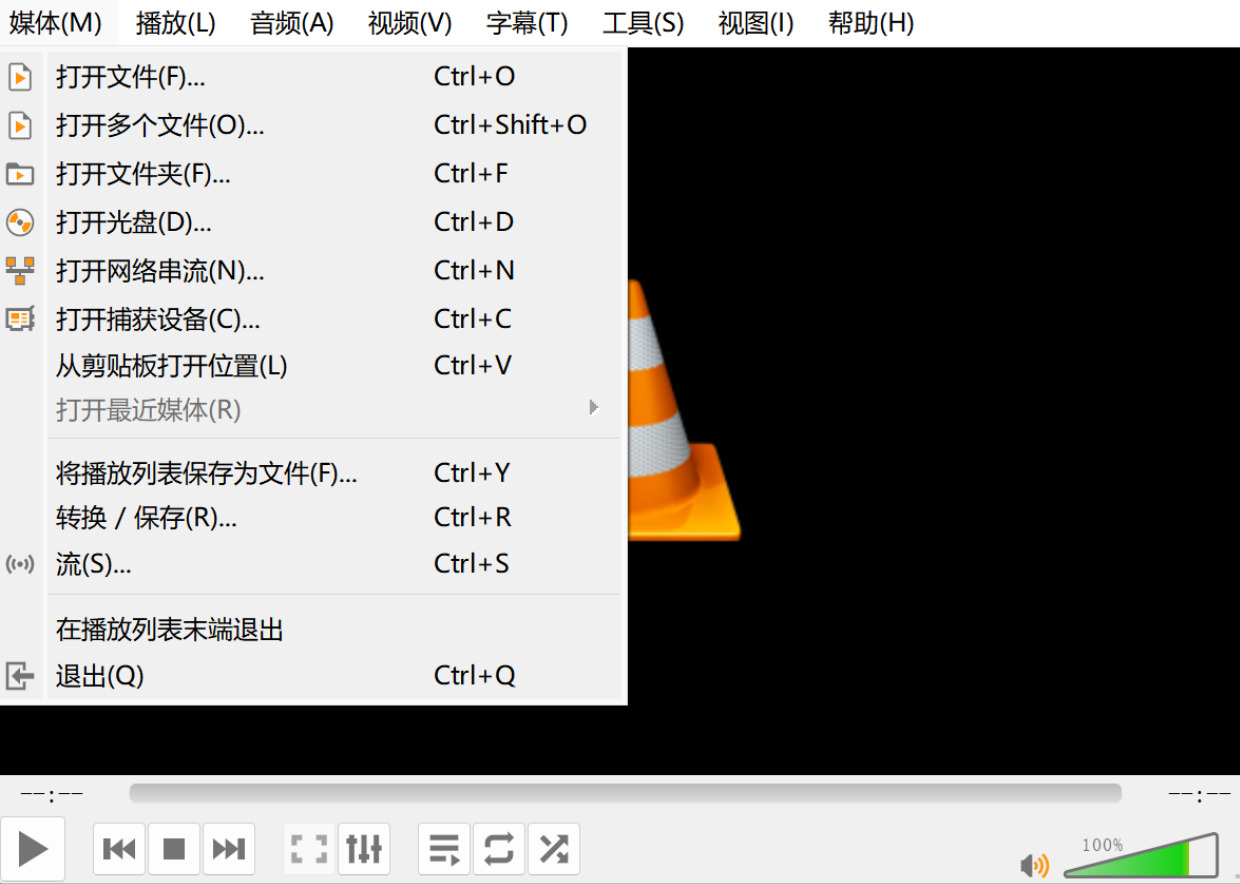1240x884 pixels.
Task: Open the 字幕(T) menu
Action: 527,23
